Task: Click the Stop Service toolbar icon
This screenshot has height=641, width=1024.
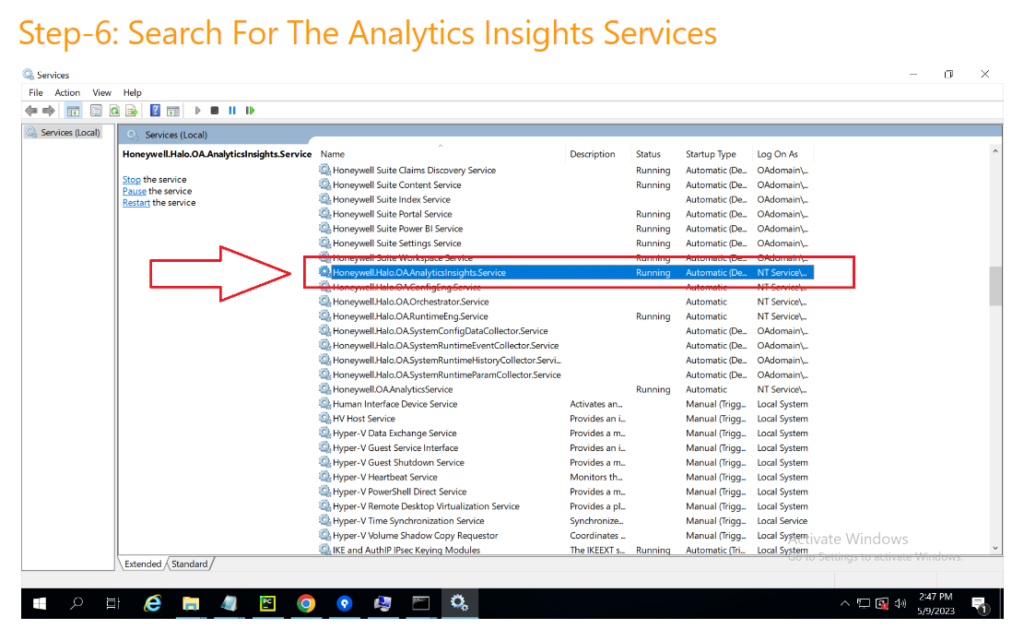Action: click(215, 111)
